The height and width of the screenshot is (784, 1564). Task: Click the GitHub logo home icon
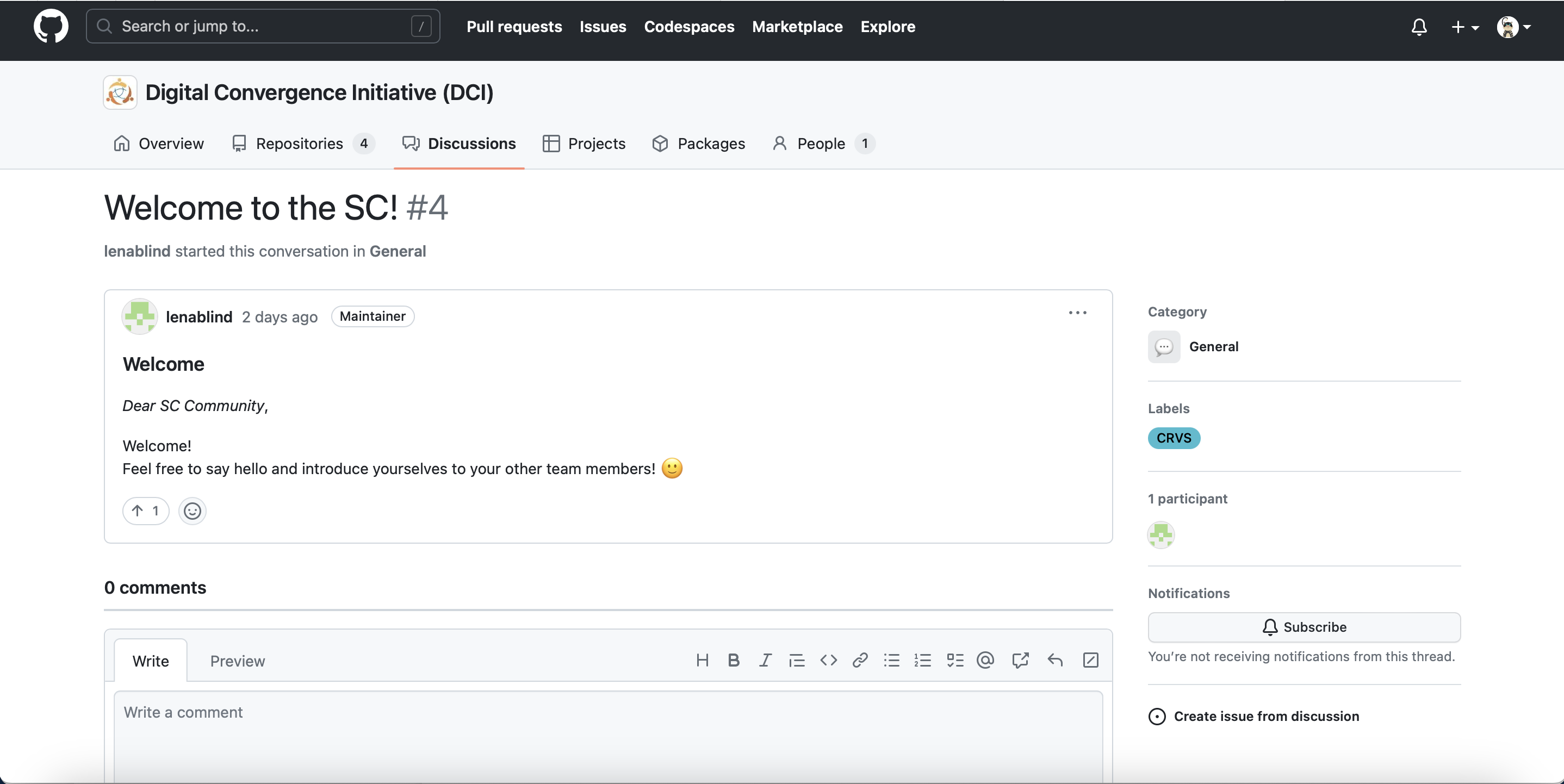click(x=51, y=27)
